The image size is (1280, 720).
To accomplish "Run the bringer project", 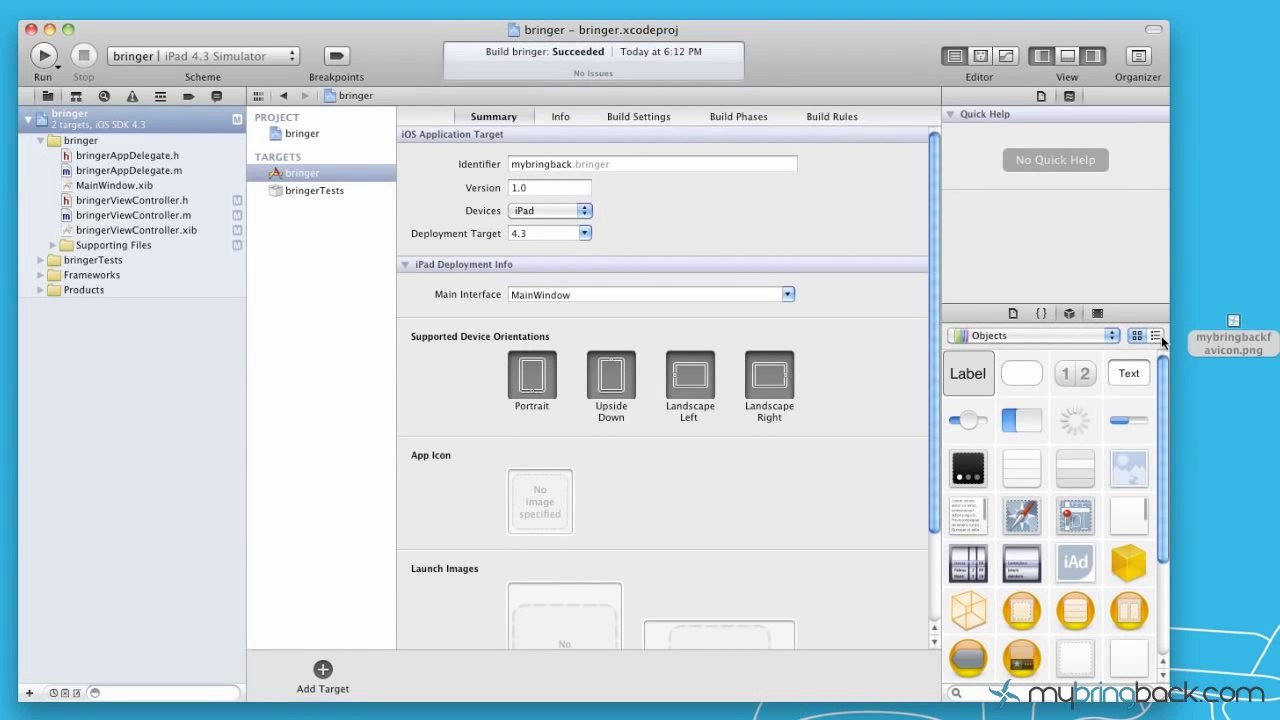I will (43, 56).
